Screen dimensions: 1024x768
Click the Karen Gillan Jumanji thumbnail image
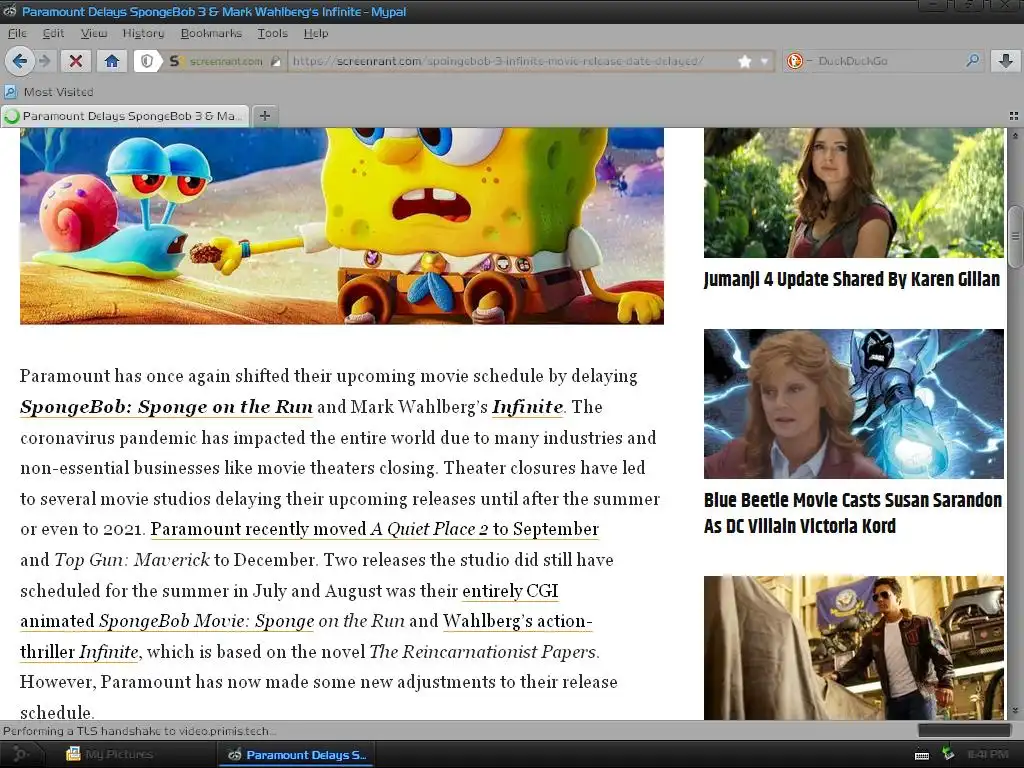click(x=854, y=193)
